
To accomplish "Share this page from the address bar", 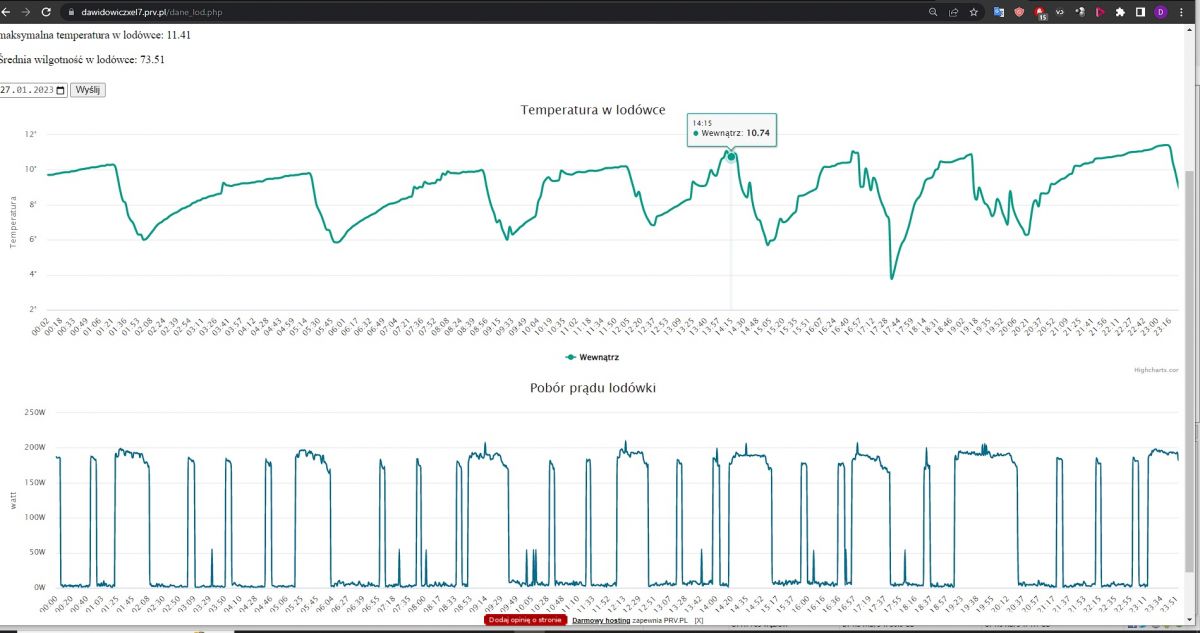I will (953, 12).
